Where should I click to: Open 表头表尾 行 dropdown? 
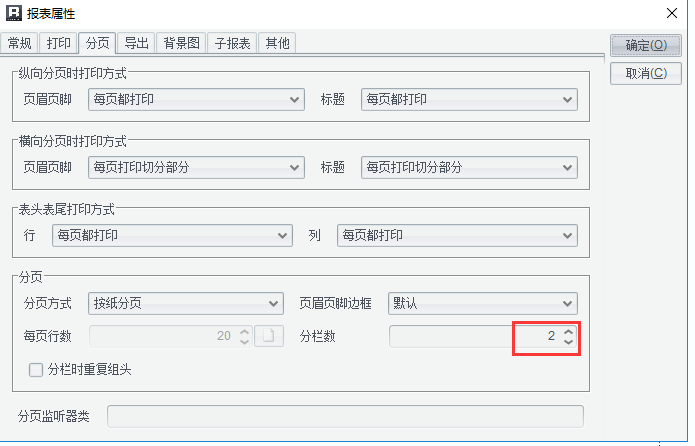(172, 235)
